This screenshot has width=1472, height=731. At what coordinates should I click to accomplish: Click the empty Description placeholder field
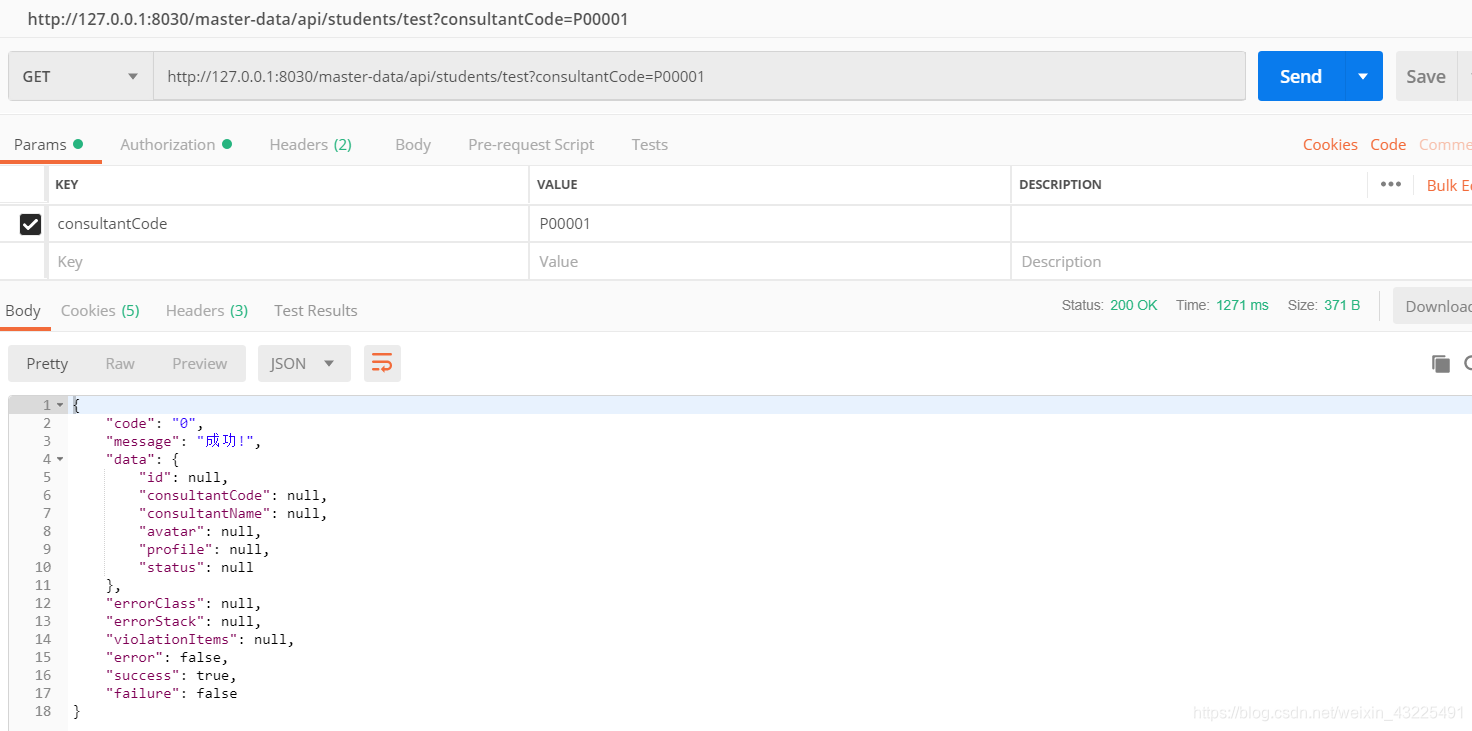[1241, 262]
